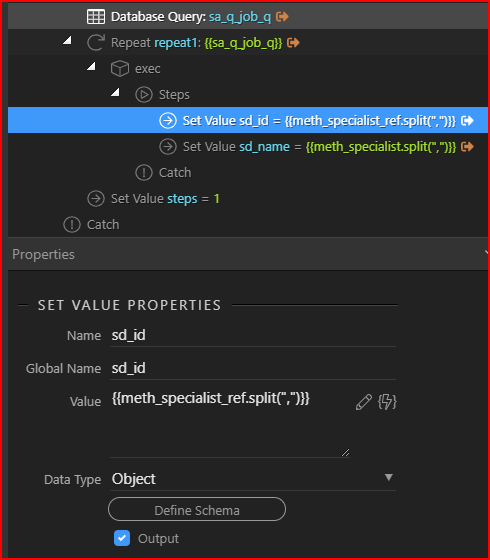Open the Data Type dropdown
The image size is (490, 560).
[x=253, y=479]
